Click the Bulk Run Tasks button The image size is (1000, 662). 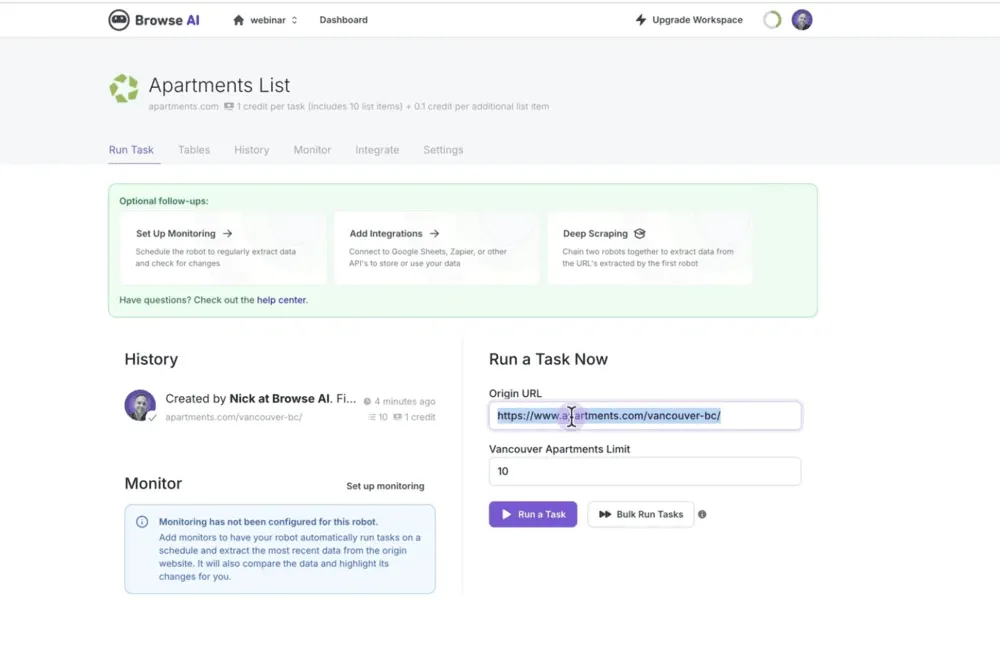click(640, 514)
